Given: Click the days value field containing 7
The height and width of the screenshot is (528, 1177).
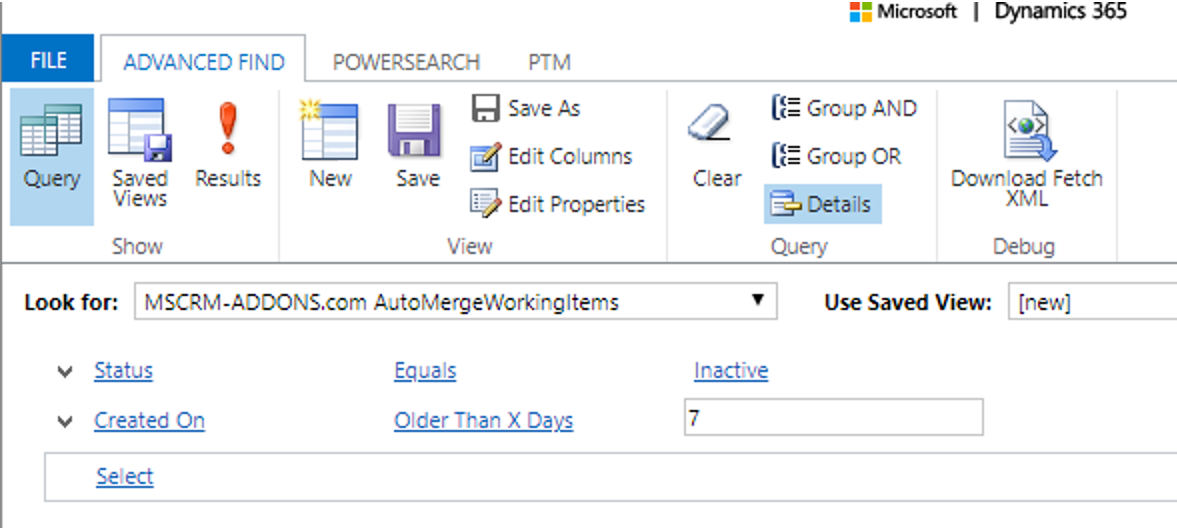Looking at the screenshot, I should pos(833,418).
